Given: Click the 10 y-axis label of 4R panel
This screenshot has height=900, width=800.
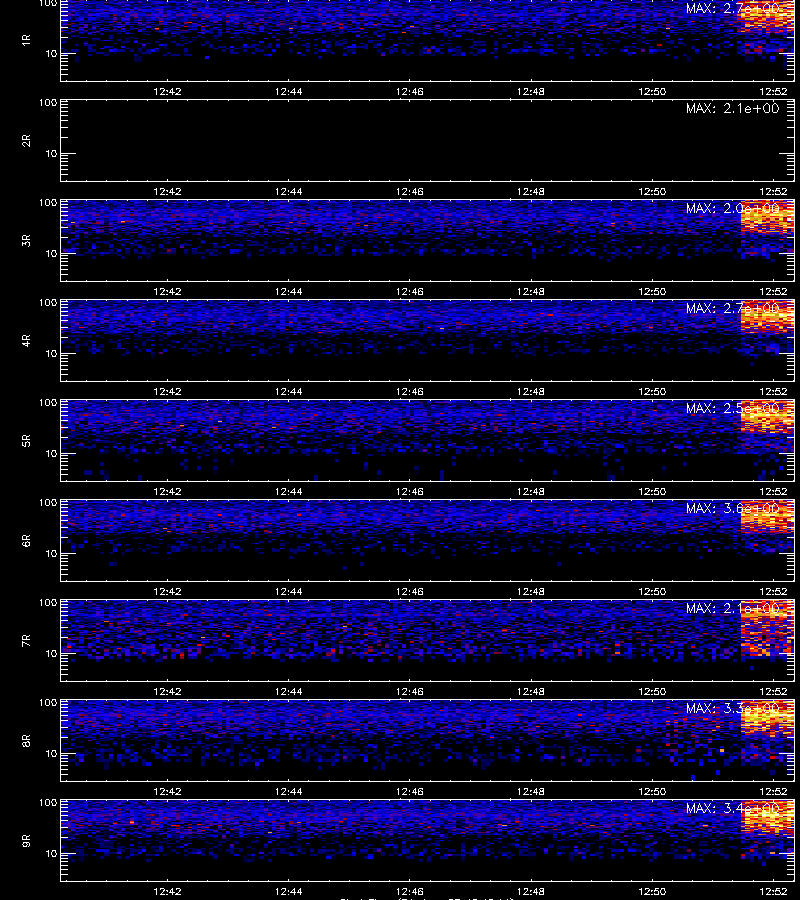Looking at the screenshot, I should point(51,354).
